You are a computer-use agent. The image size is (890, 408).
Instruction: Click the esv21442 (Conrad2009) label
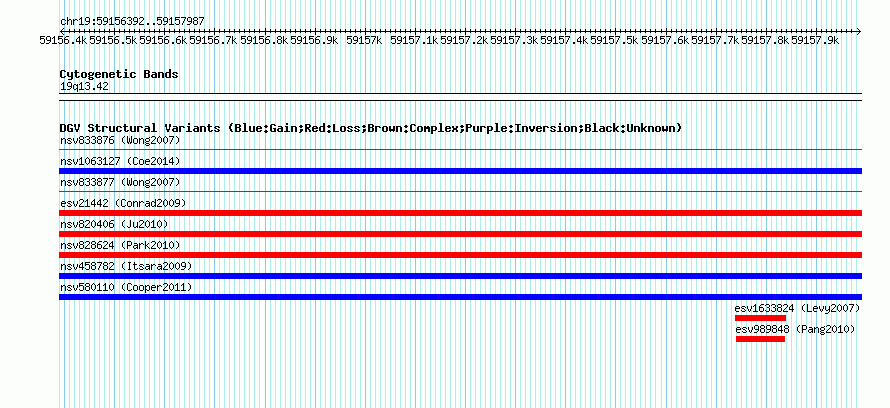click(123, 203)
